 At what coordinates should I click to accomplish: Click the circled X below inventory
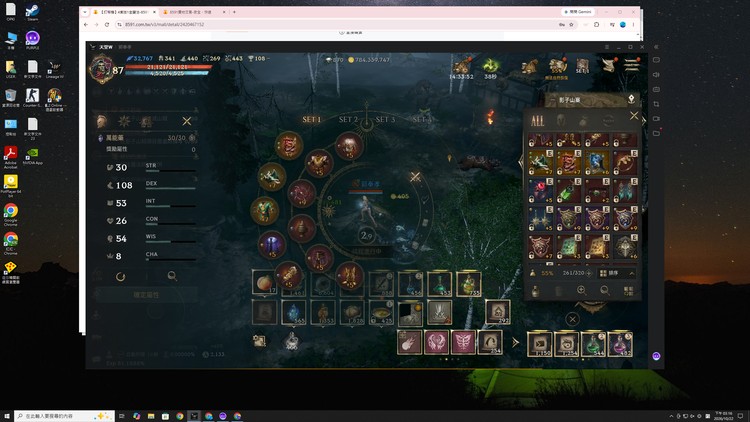point(573,319)
